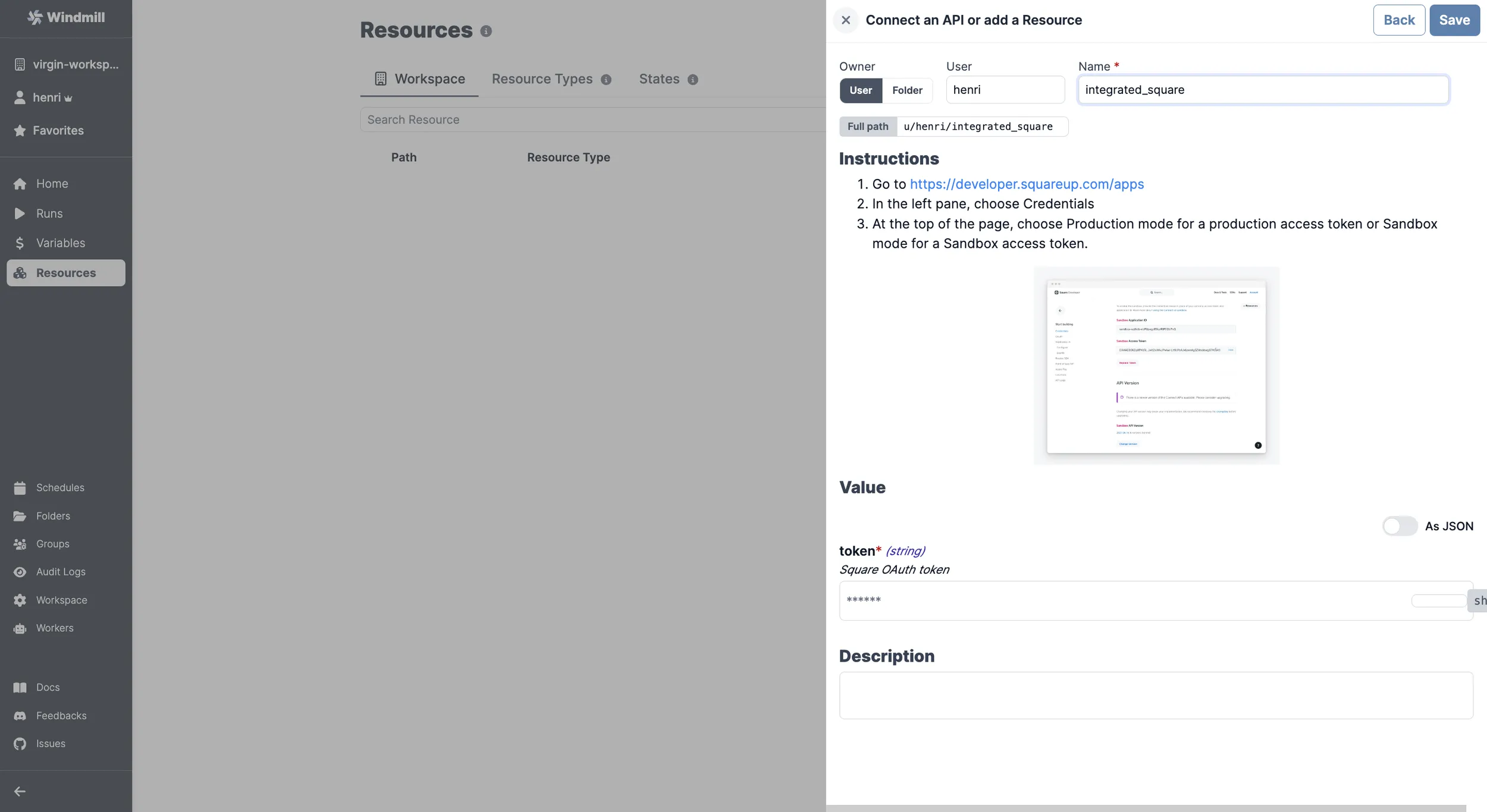Open the Folders section
The height and width of the screenshot is (812, 1487).
(52, 515)
